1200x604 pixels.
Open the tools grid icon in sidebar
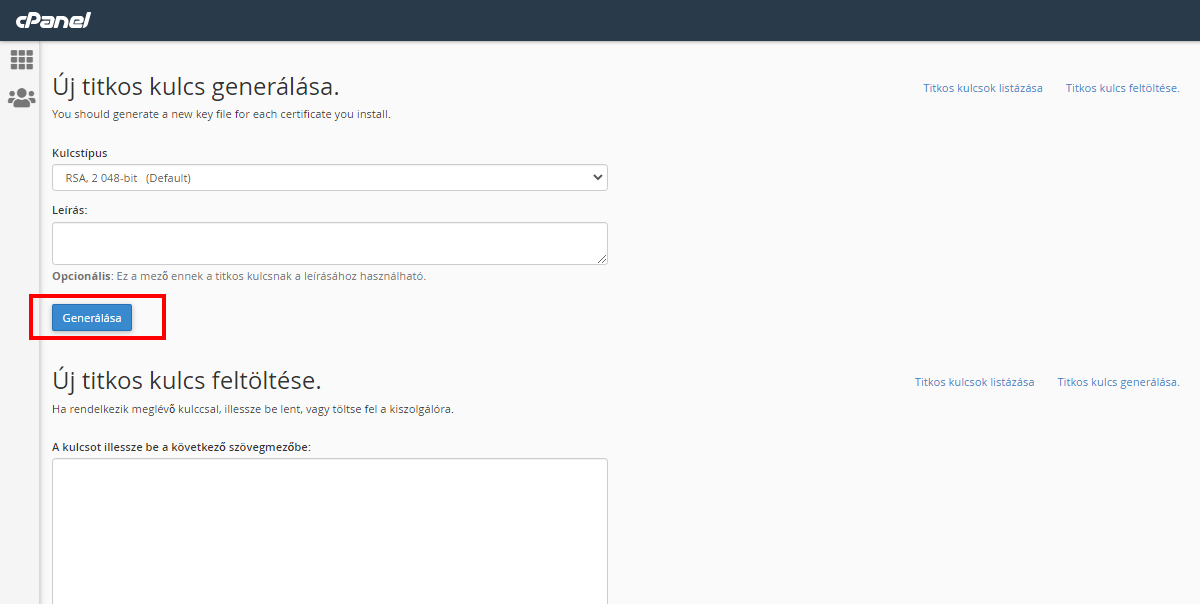22,60
